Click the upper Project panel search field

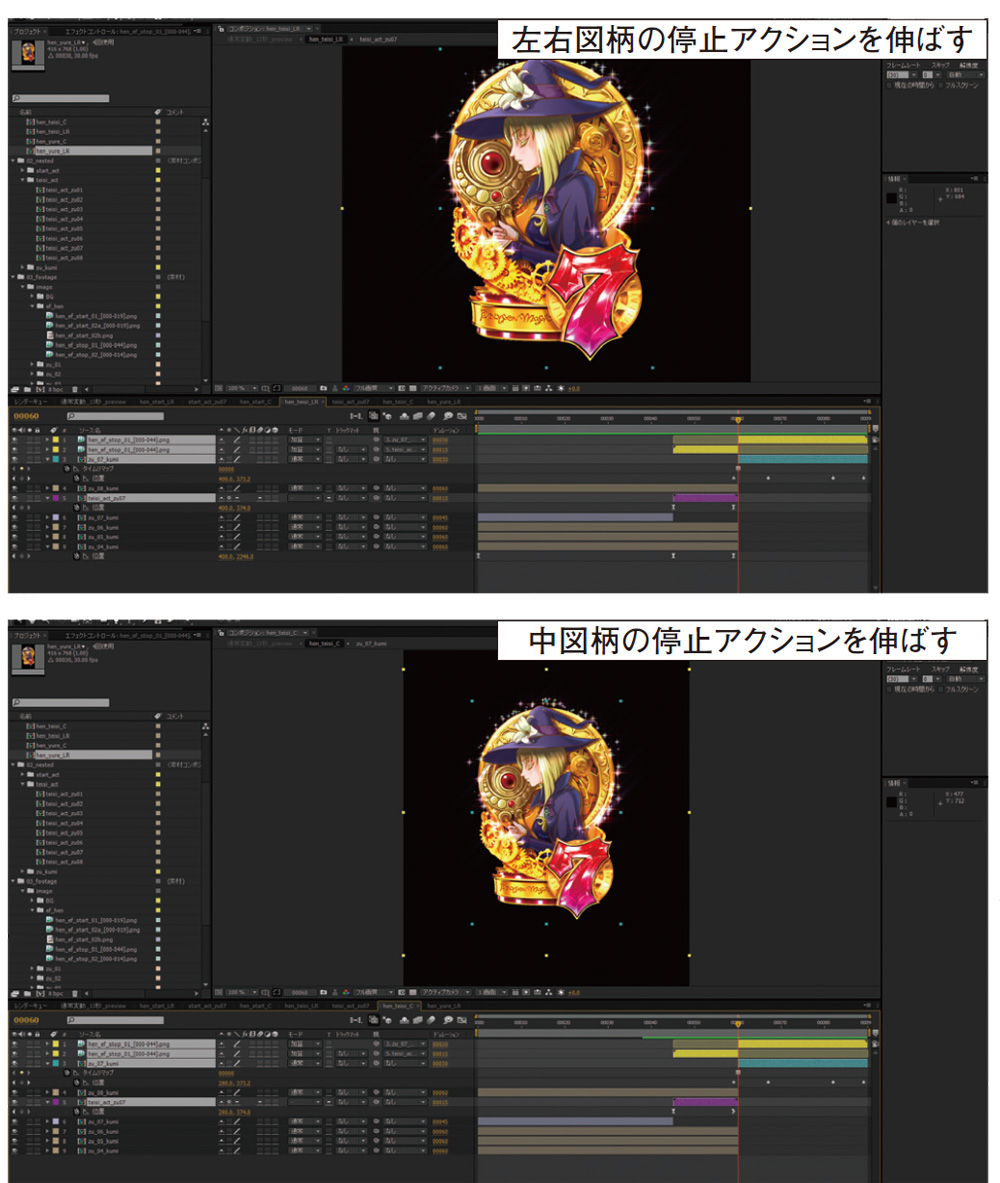click(61, 98)
